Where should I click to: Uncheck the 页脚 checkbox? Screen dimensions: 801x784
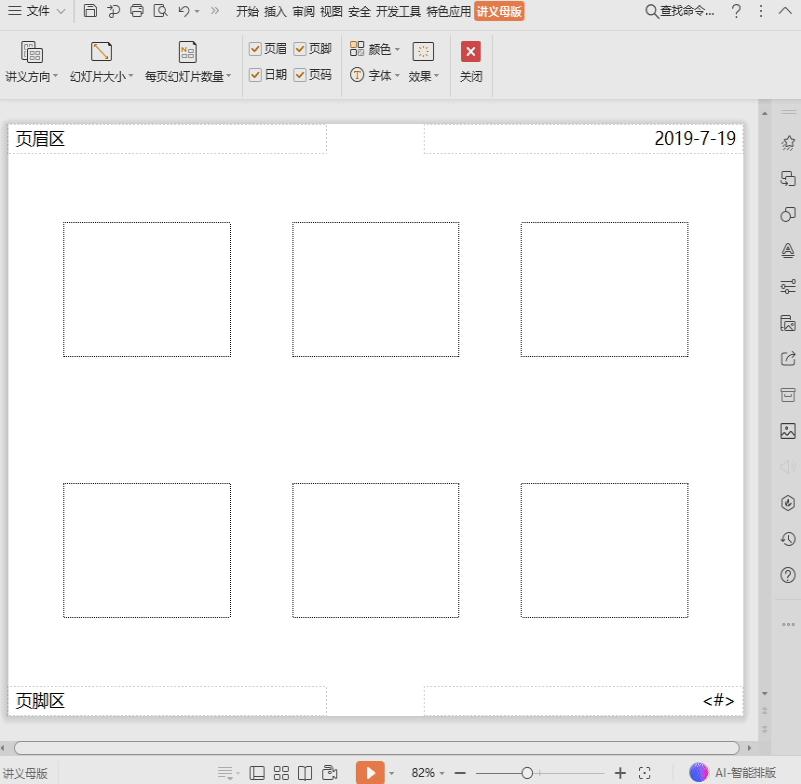coord(300,49)
